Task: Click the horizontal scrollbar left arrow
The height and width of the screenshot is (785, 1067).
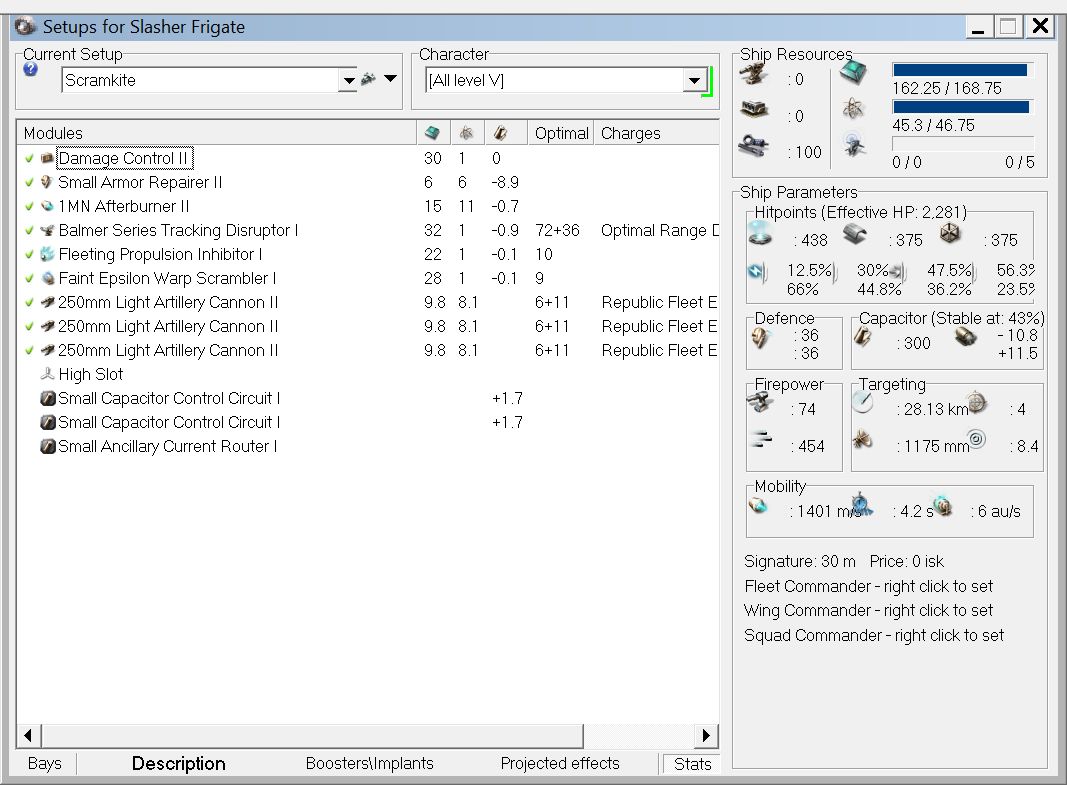Action: pos(29,735)
